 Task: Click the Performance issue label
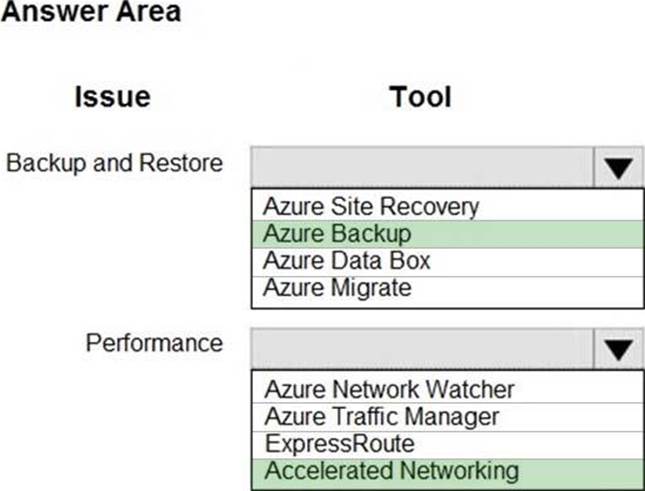tap(154, 343)
